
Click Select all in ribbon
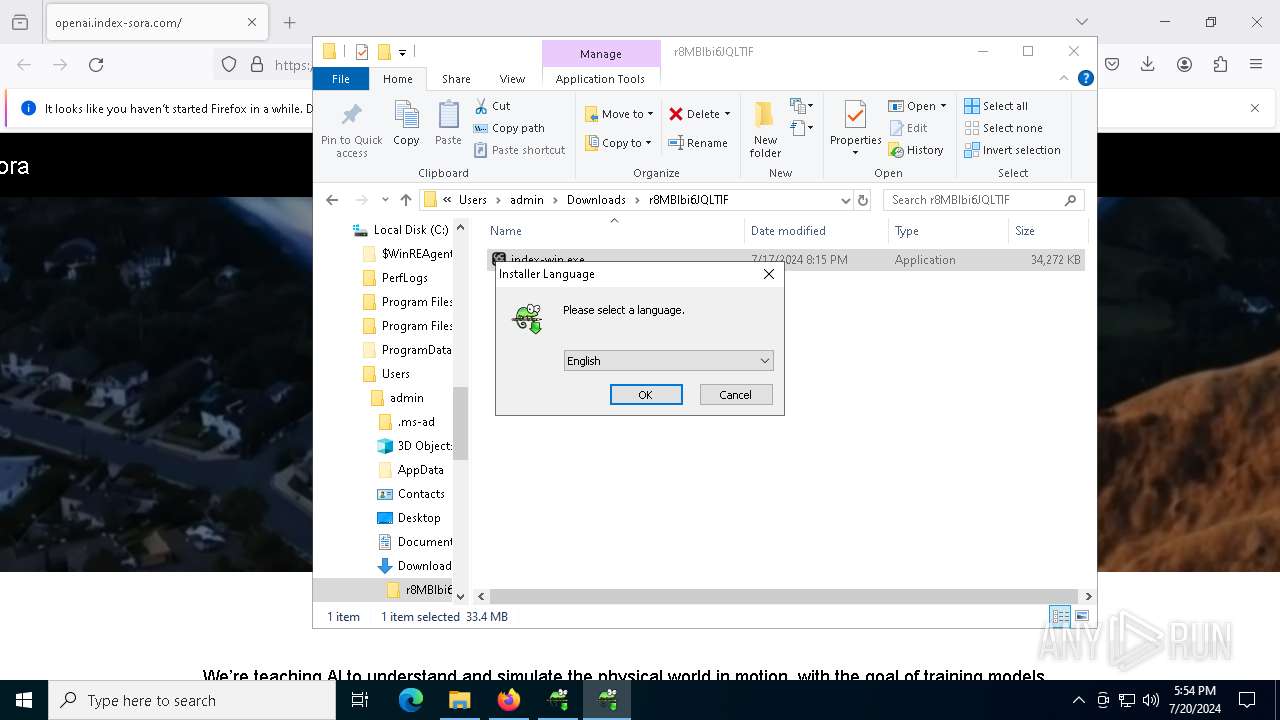(x=996, y=106)
